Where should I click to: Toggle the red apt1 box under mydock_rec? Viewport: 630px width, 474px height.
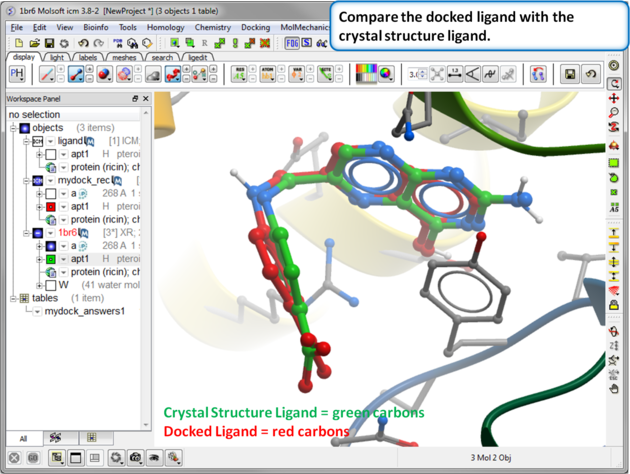coord(50,207)
